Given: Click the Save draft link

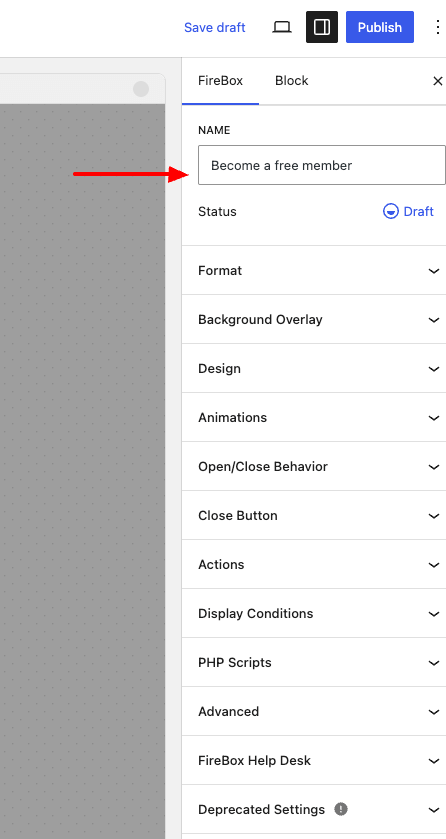Looking at the screenshot, I should pos(214,27).
